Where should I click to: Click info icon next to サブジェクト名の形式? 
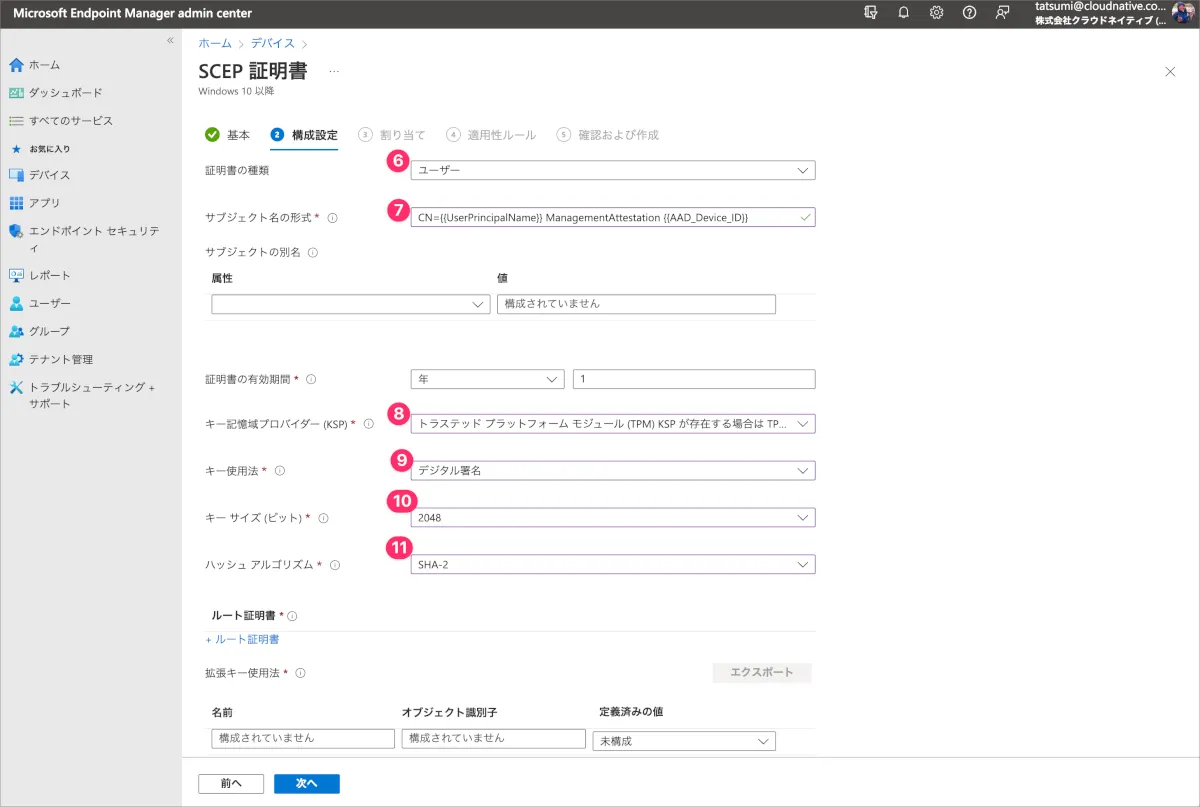[332, 217]
